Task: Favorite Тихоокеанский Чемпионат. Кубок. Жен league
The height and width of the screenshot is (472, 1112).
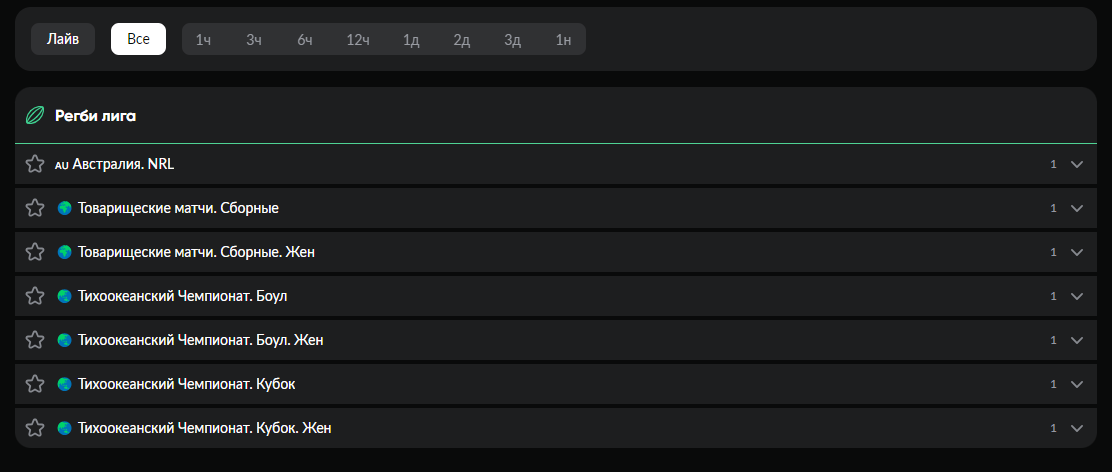Action: click(35, 428)
